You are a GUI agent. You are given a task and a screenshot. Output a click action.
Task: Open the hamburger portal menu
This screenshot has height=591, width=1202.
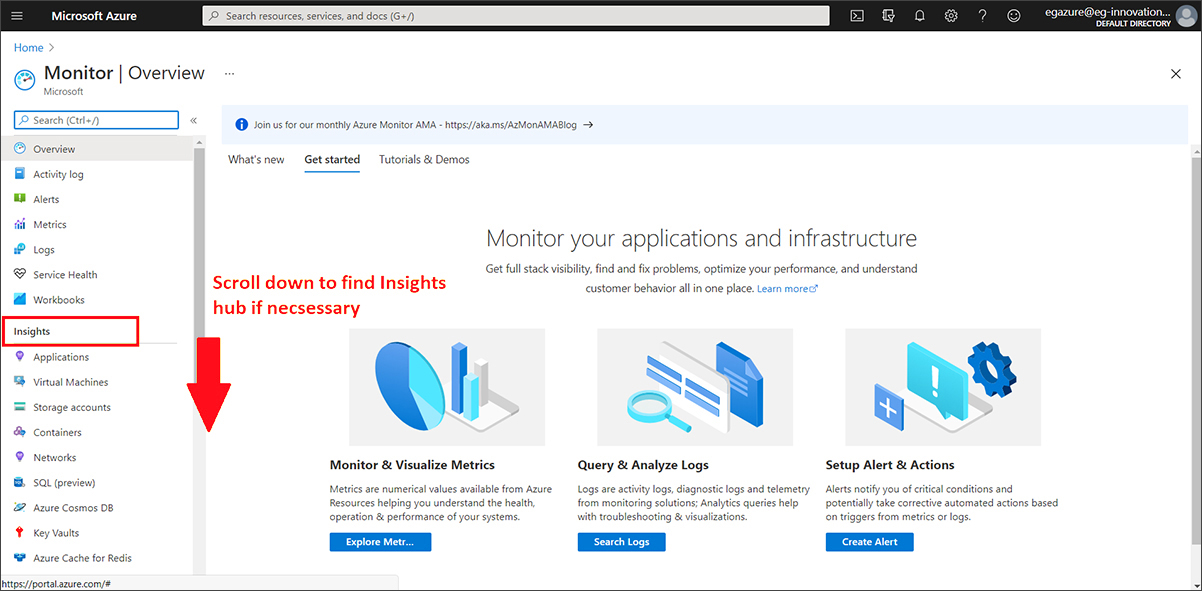coord(16,16)
